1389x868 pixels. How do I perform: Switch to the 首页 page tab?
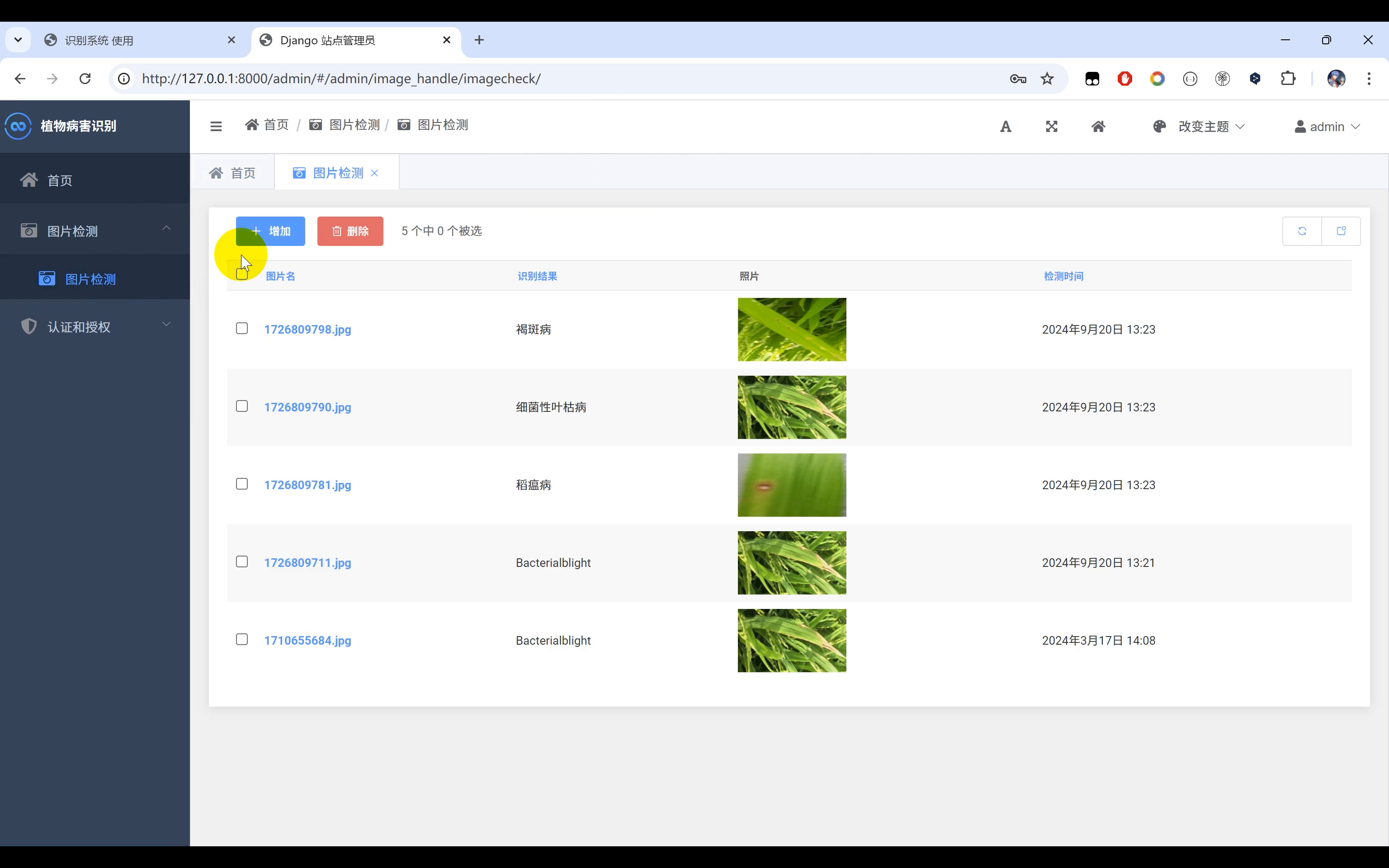[232, 173]
